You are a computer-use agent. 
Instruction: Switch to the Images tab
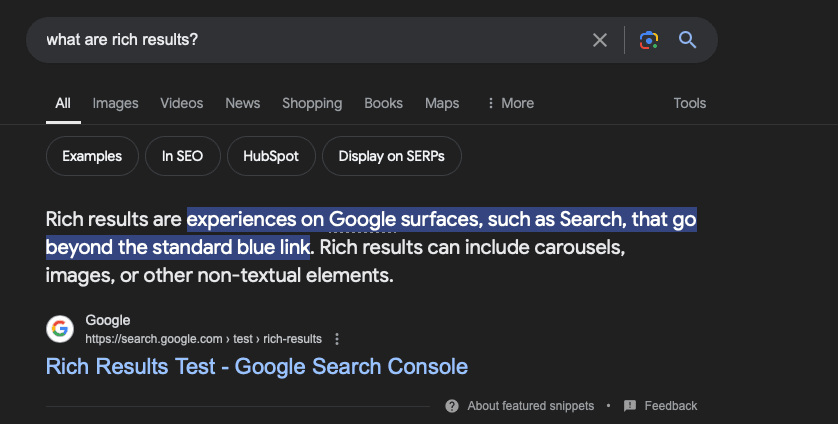115,103
